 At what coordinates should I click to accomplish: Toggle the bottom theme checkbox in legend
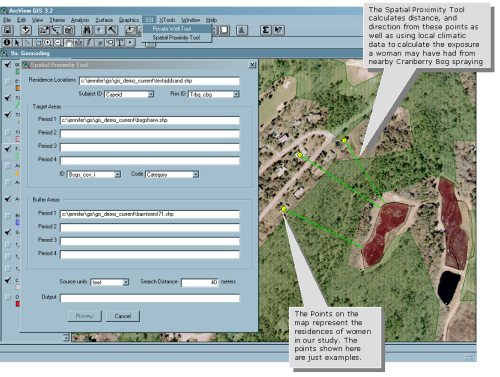pyautogui.click(x=8, y=297)
